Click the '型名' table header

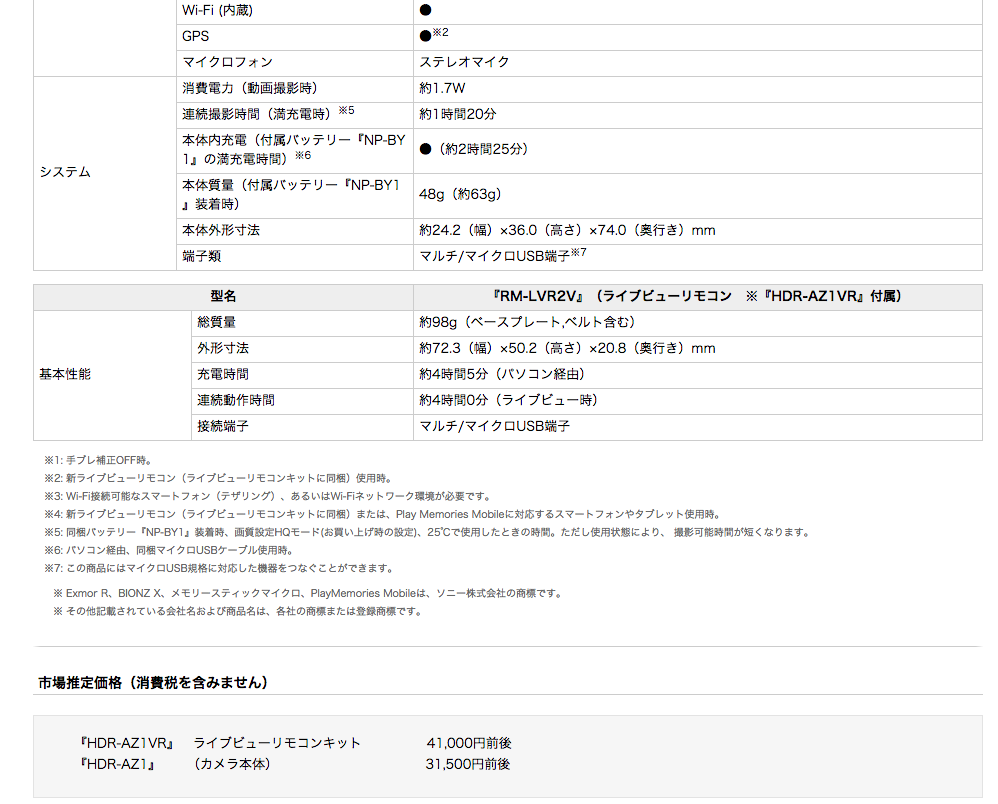coord(223,297)
